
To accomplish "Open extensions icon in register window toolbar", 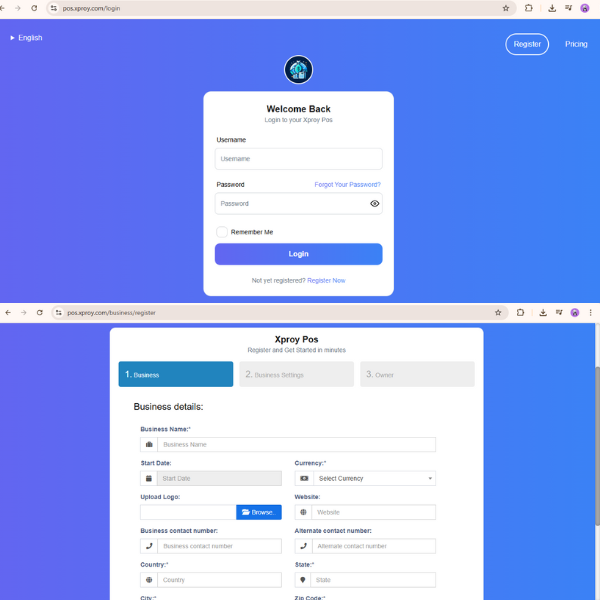I will click(x=520, y=313).
